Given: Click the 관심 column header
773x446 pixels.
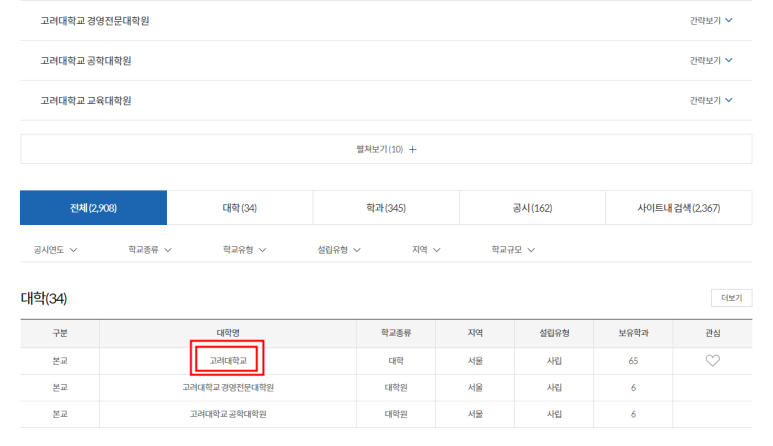Looking at the screenshot, I should [713, 333].
